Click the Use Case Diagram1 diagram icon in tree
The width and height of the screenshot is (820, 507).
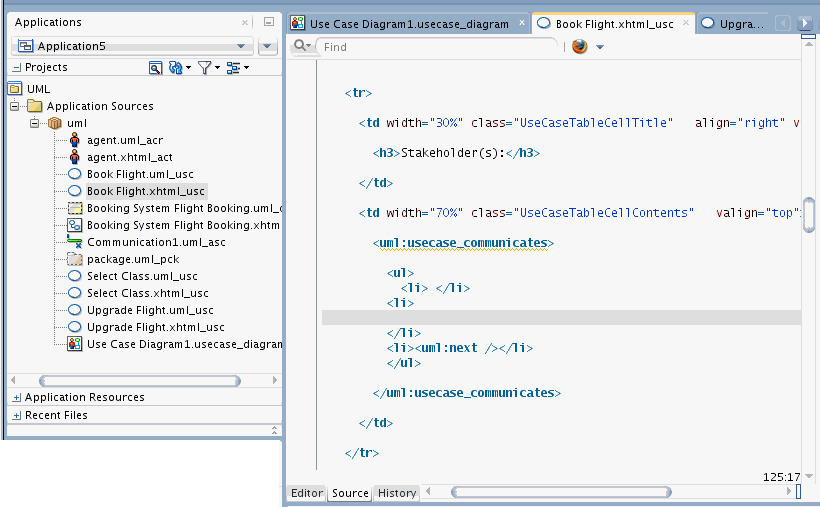coord(75,344)
